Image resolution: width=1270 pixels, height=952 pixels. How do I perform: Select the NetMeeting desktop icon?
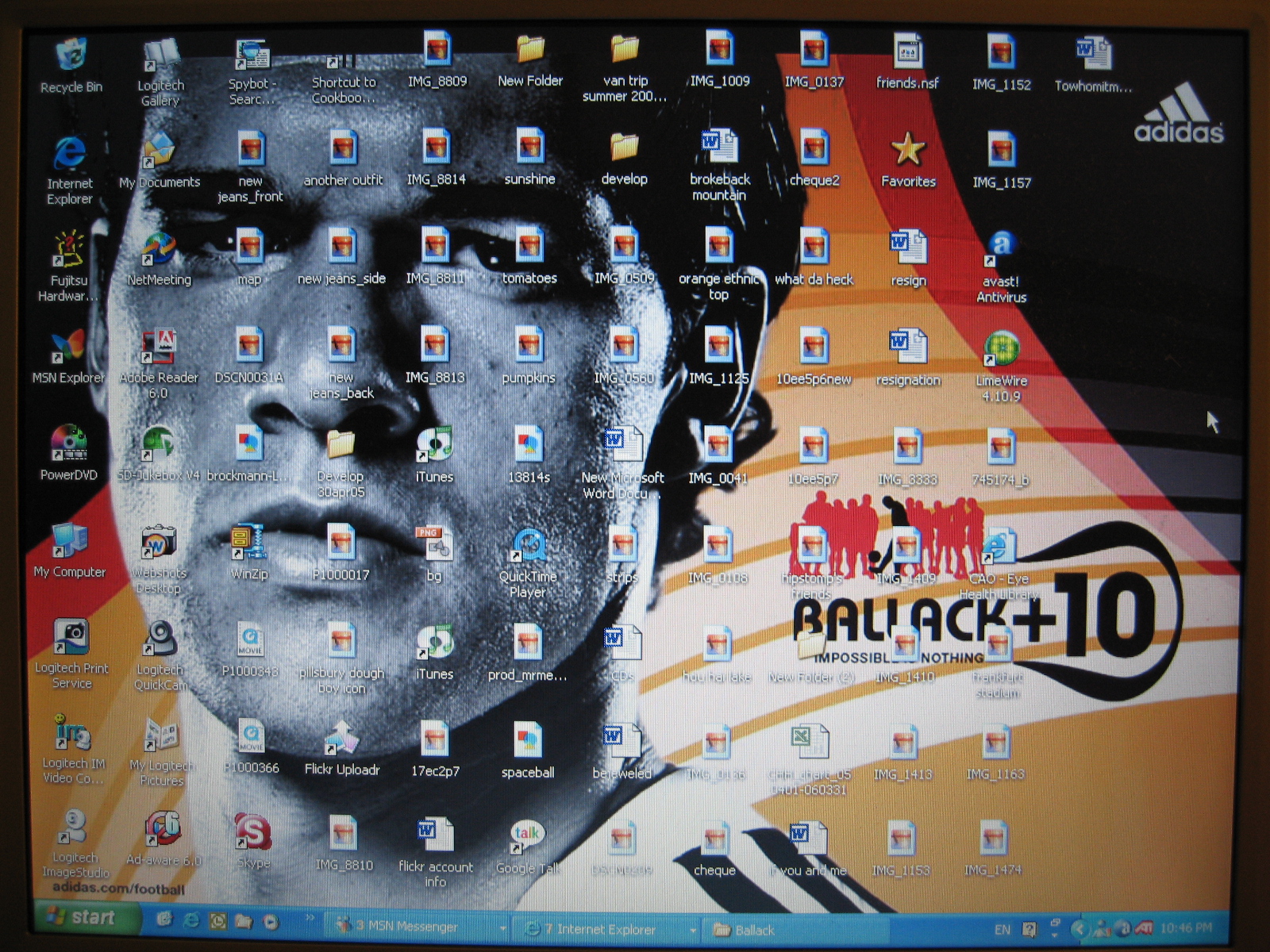159,248
